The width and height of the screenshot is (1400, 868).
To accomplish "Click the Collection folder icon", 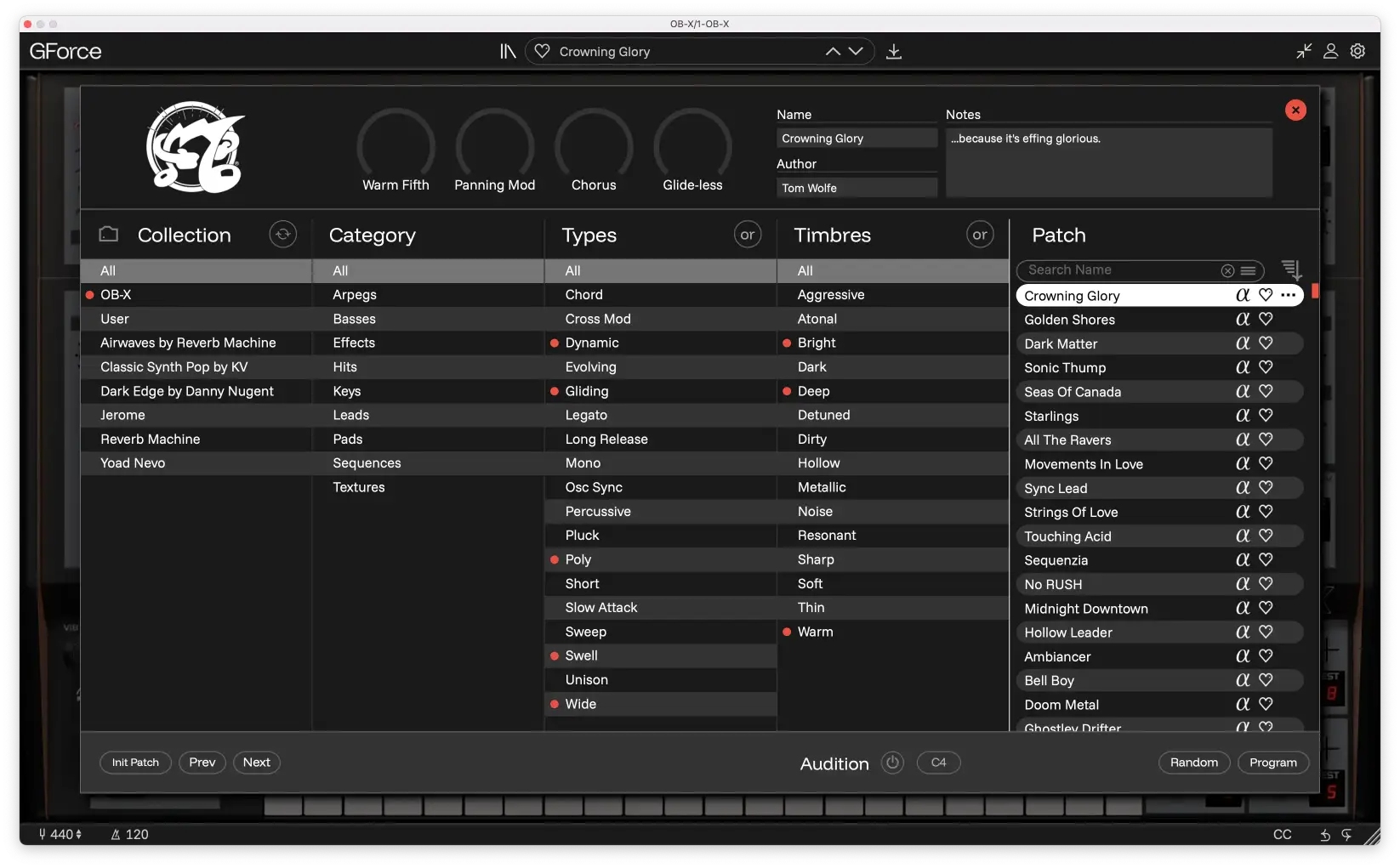I will pos(109,234).
